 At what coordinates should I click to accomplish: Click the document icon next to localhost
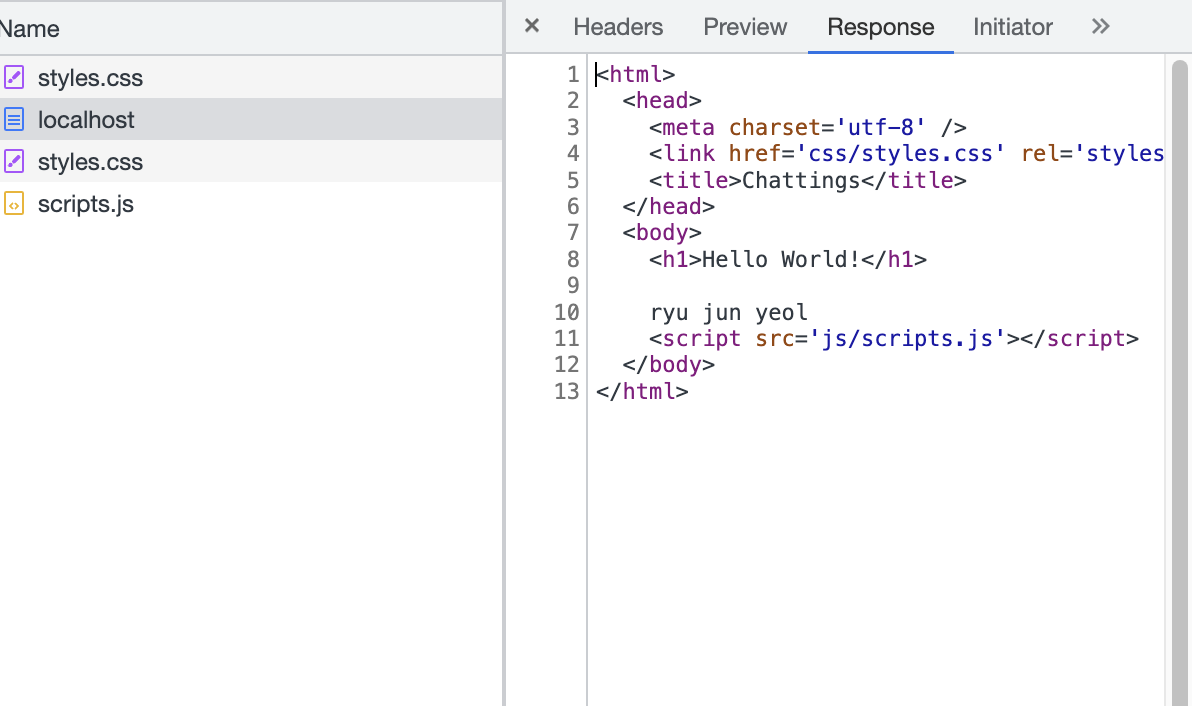tap(14, 119)
